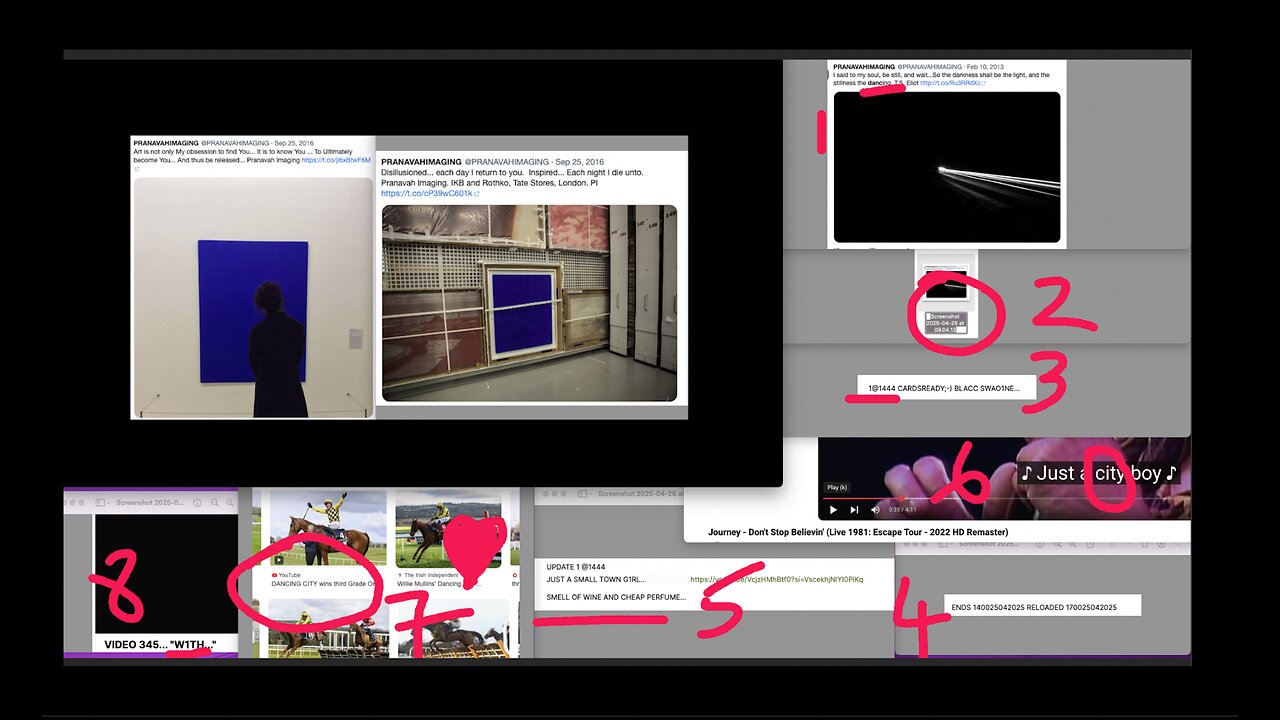Seek on the red video progress bar
The image size is (1280, 720).
coord(1005,498)
